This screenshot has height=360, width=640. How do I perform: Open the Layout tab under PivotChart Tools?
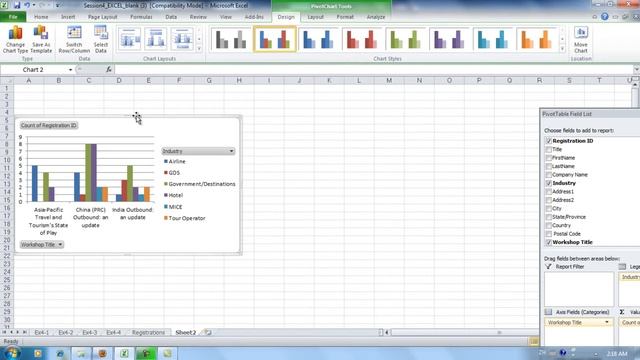(x=315, y=17)
